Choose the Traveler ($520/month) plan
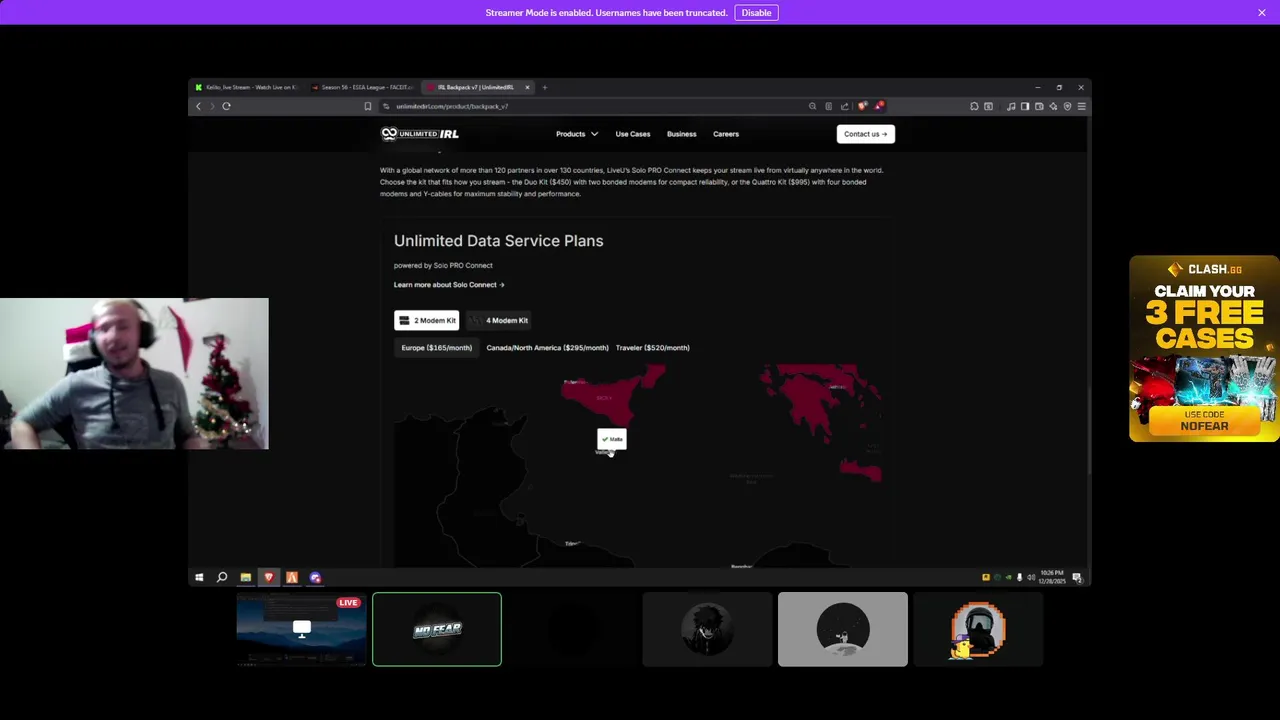Image resolution: width=1280 pixels, height=720 pixels. [x=652, y=348]
